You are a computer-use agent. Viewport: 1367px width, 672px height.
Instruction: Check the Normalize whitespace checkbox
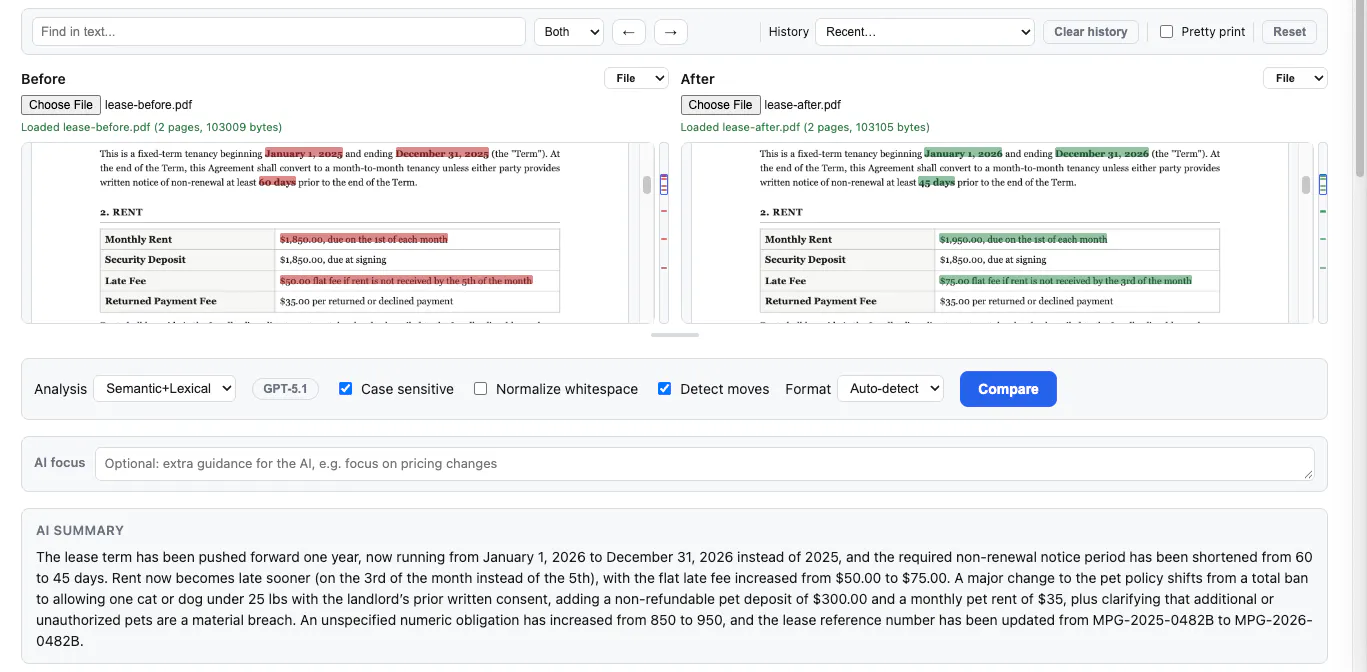click(x=481, y=389)
